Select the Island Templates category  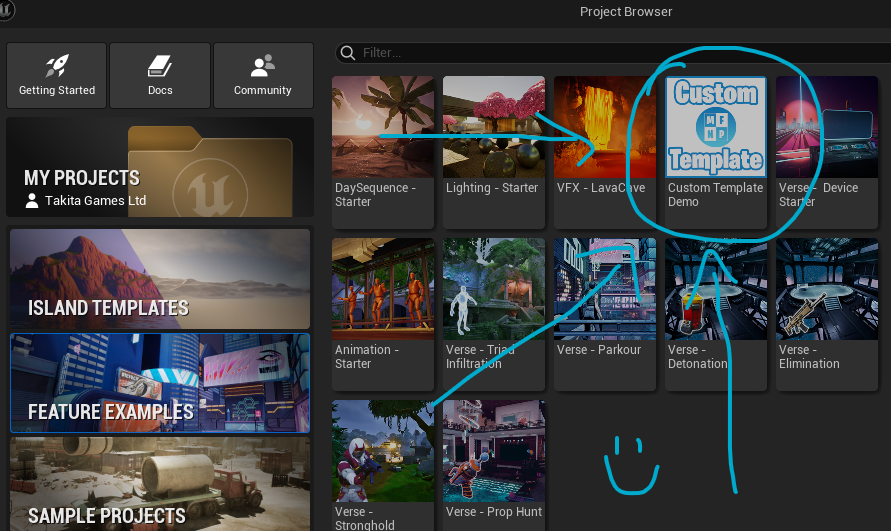tap(160, 279)
